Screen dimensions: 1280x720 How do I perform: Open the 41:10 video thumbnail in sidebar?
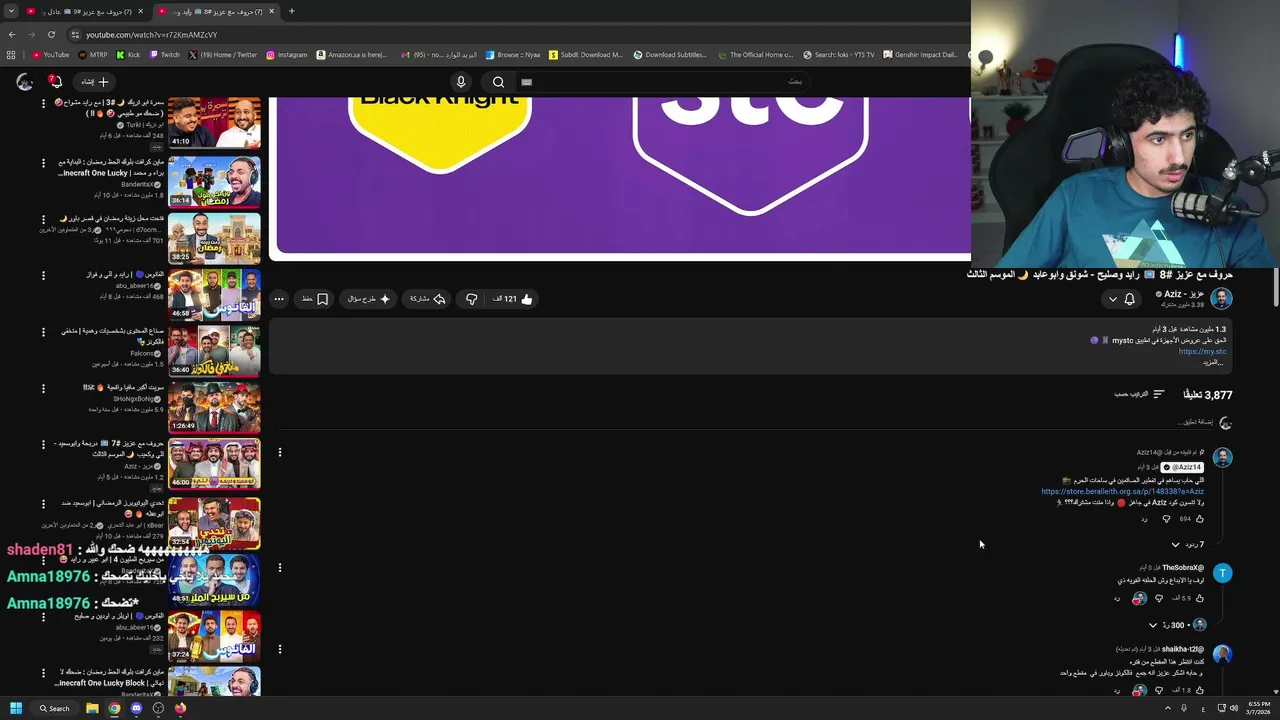[x=214, y=123]
